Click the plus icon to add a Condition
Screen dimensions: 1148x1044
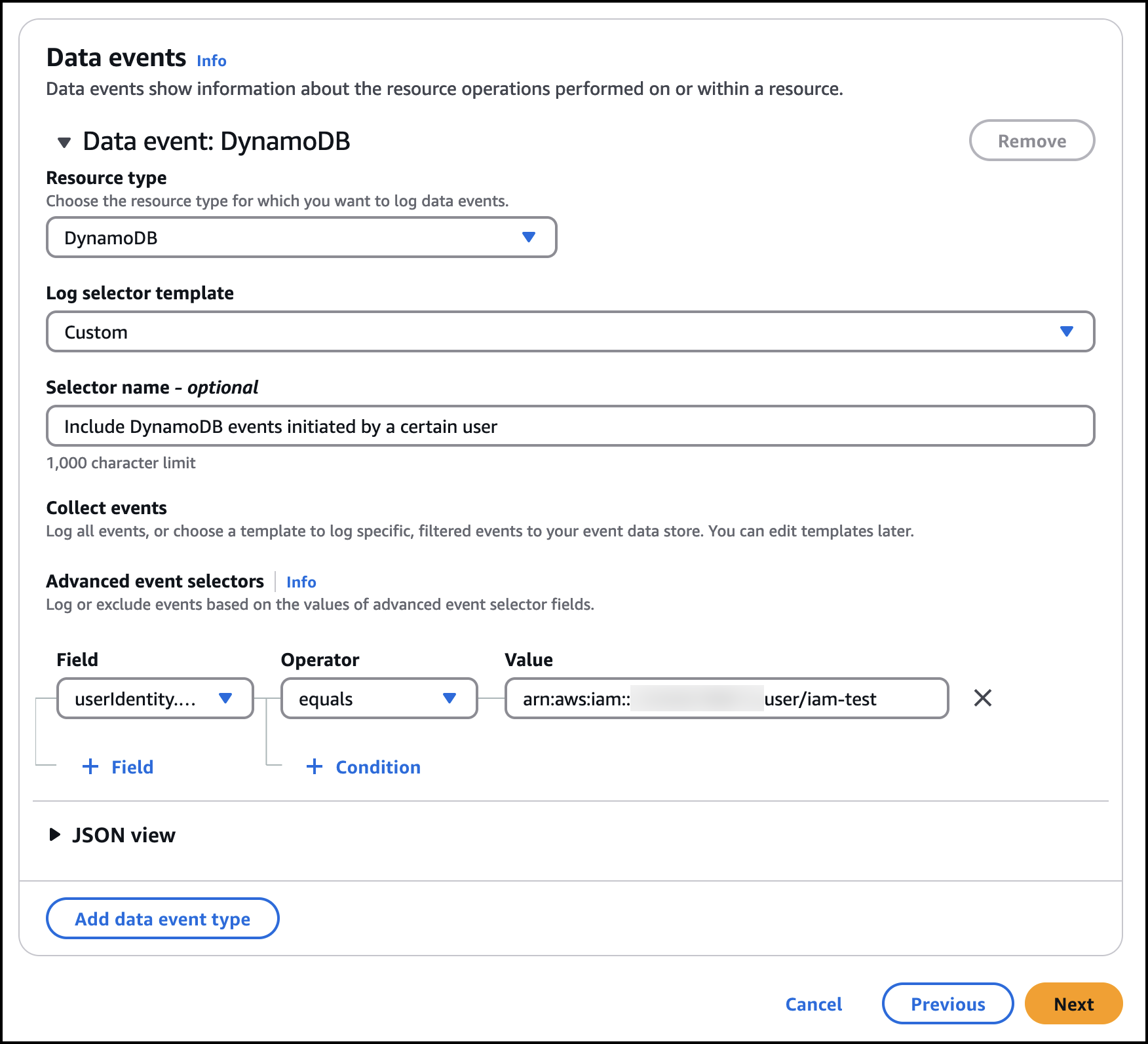(x=315, y=767)
